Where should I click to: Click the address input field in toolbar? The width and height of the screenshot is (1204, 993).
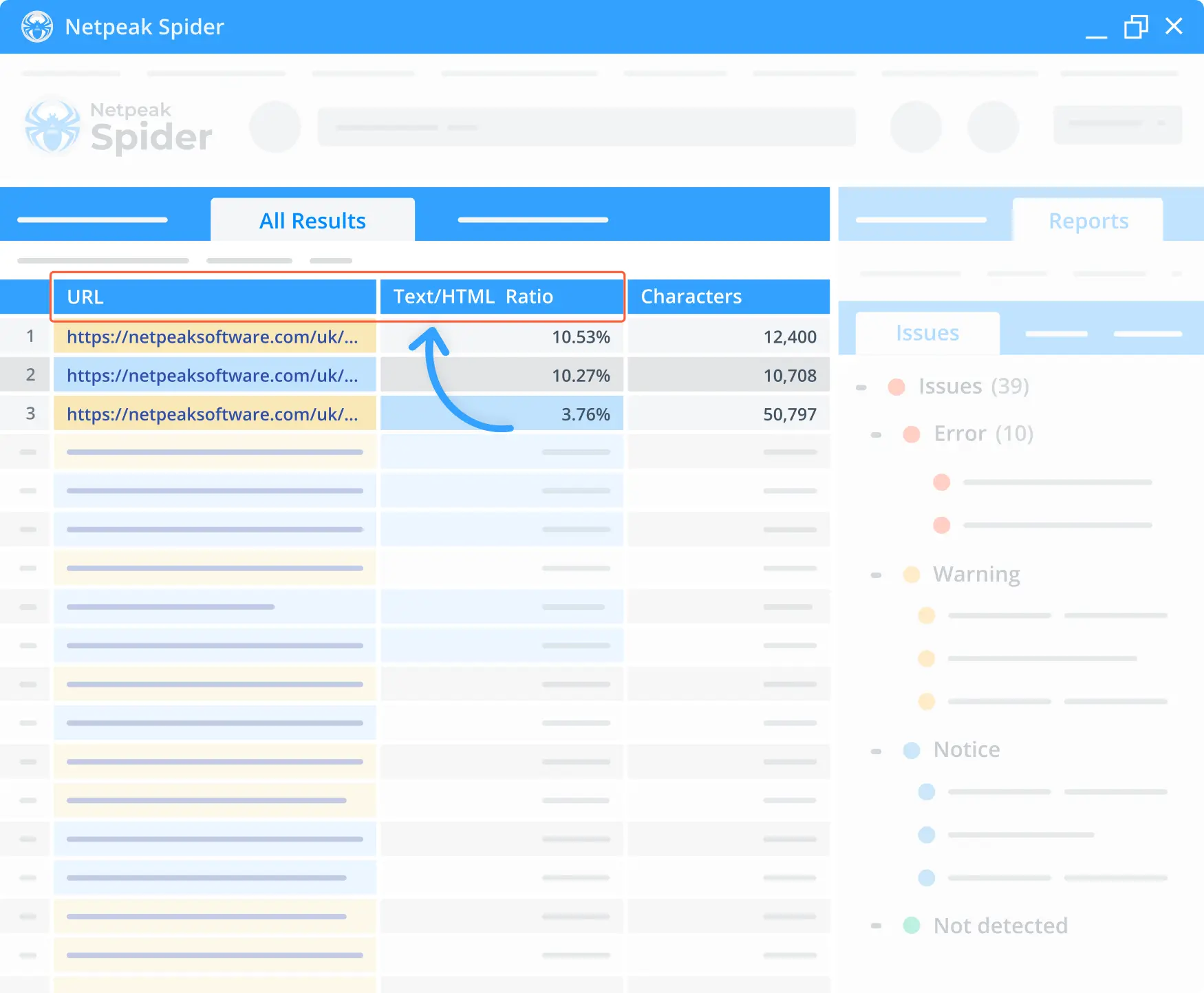click(587, 127)
